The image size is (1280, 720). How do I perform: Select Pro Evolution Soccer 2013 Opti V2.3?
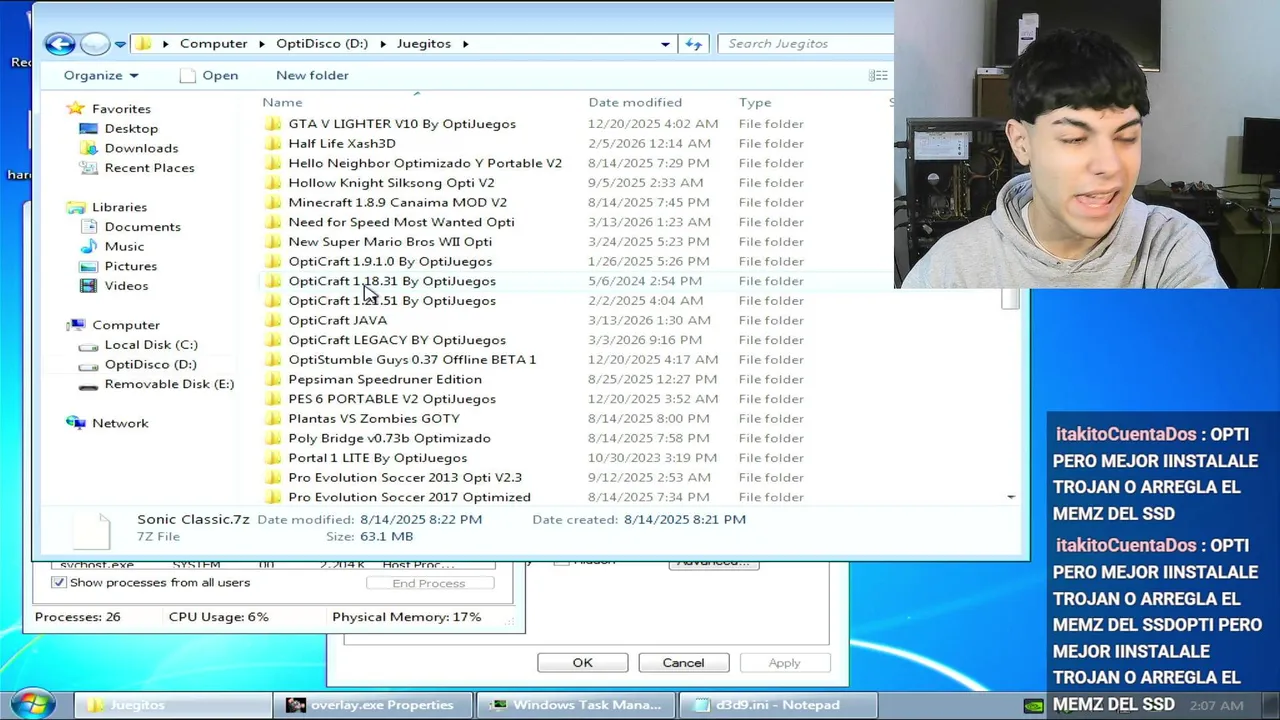(x=405, y=477)
